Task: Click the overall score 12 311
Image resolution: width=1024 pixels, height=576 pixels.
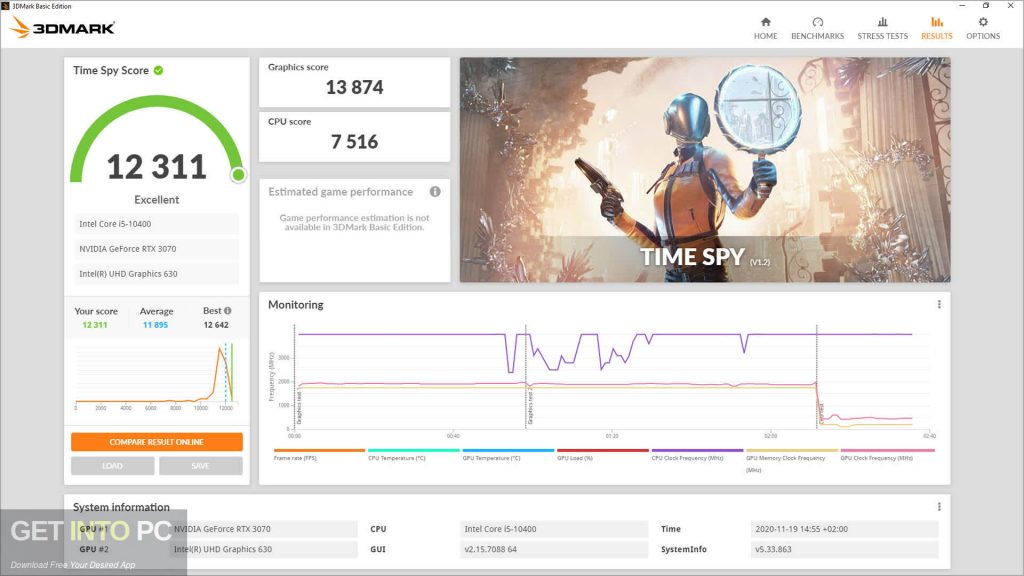Action: click(x=157, y=167)
